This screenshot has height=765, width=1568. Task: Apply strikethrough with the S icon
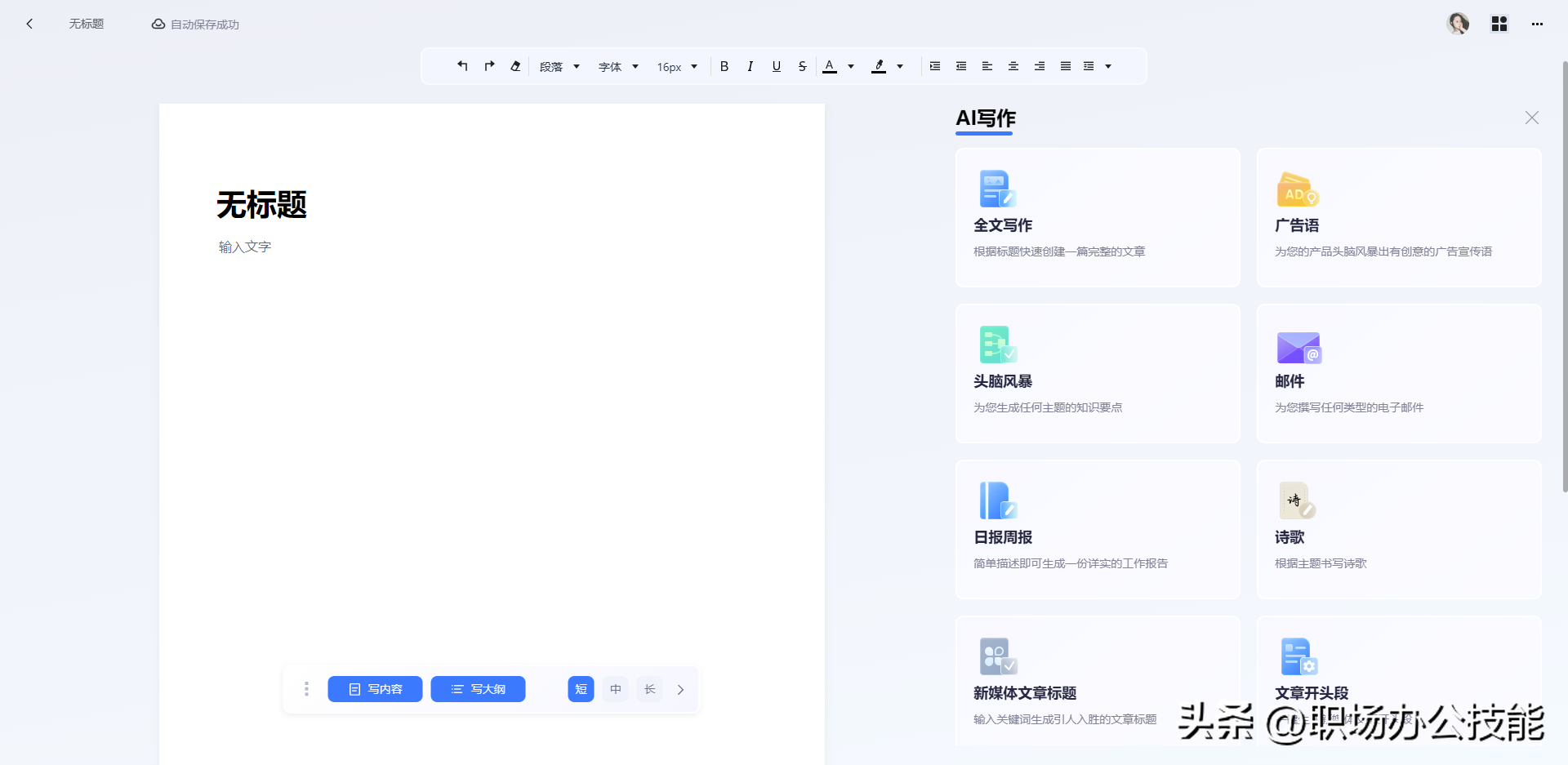[803, 66]
